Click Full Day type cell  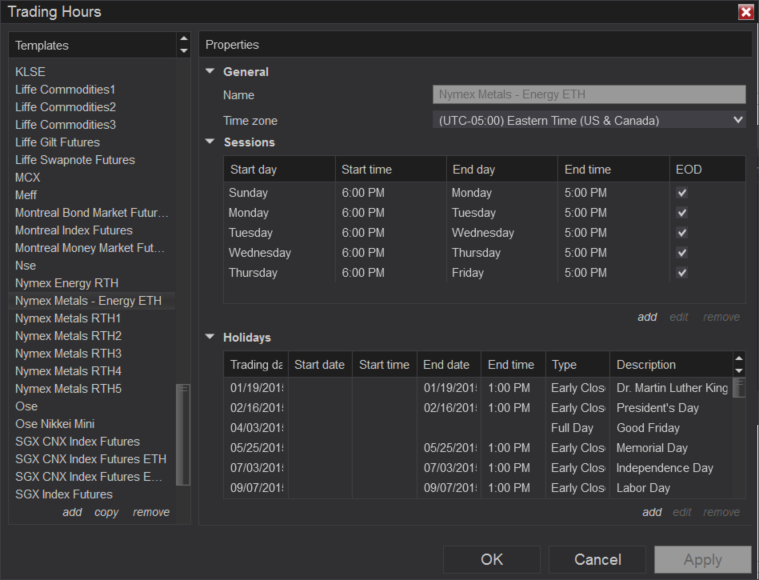coord(572,428)
